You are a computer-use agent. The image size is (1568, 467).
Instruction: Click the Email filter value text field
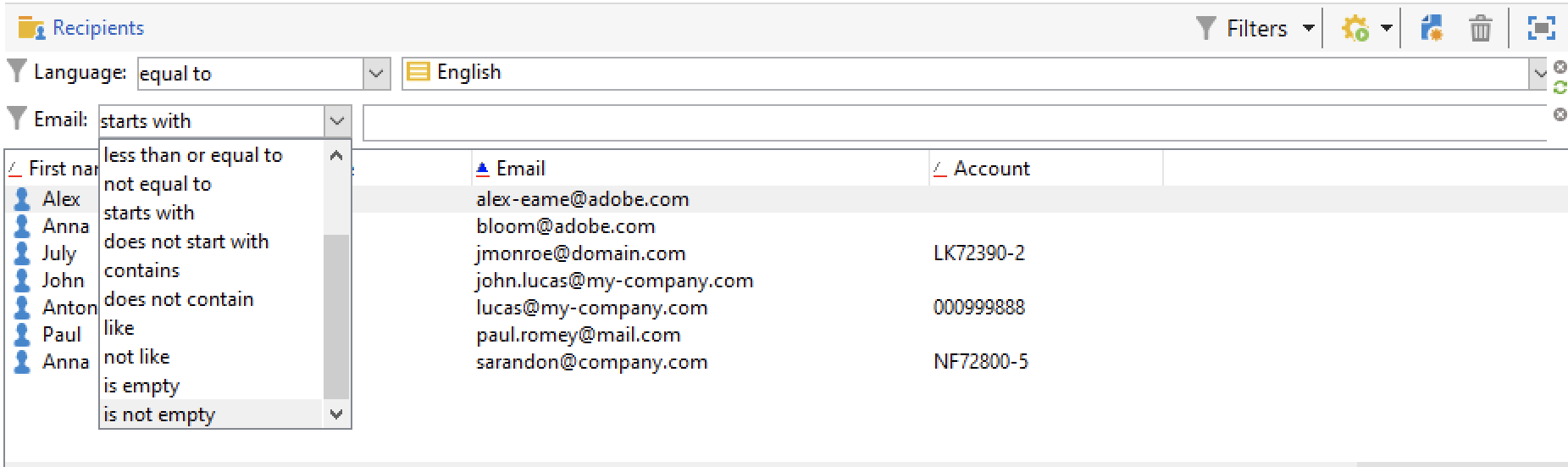pos(953,123)
